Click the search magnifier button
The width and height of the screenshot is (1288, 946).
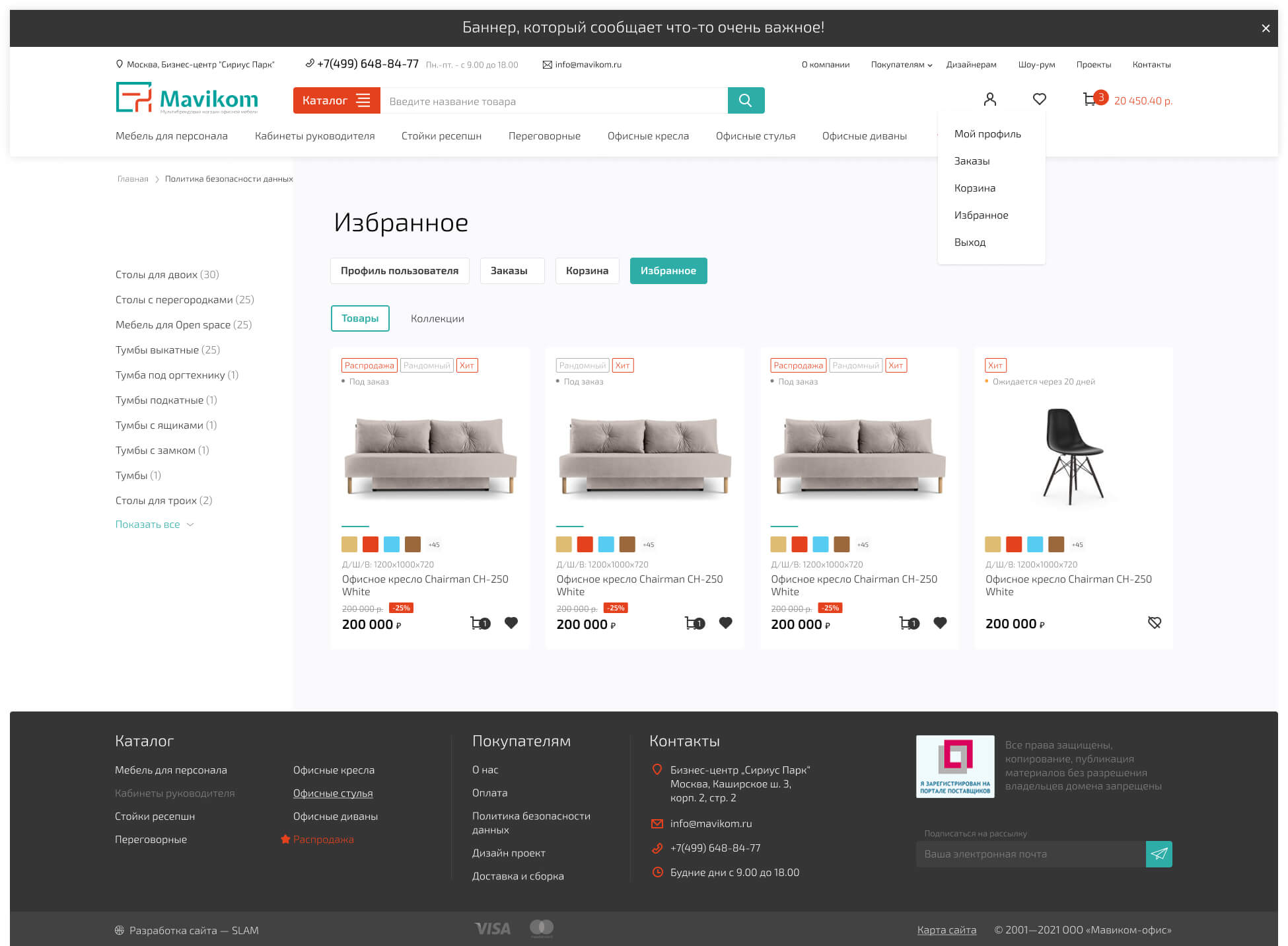746,100
